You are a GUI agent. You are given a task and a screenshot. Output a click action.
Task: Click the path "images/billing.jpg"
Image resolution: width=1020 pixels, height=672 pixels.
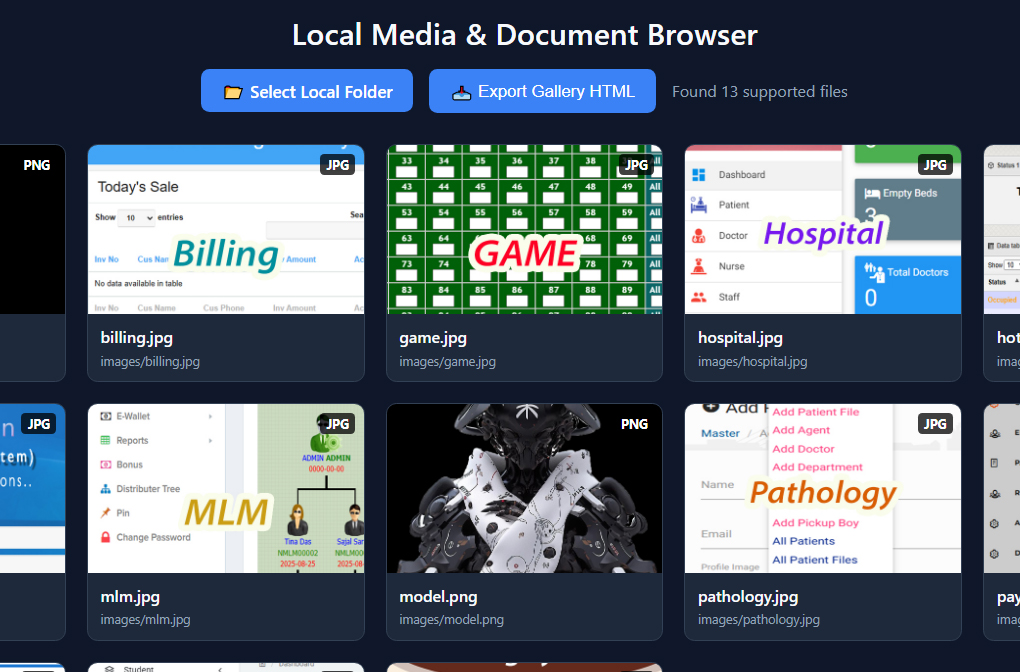pyautogui.click(x=150, y=362)
